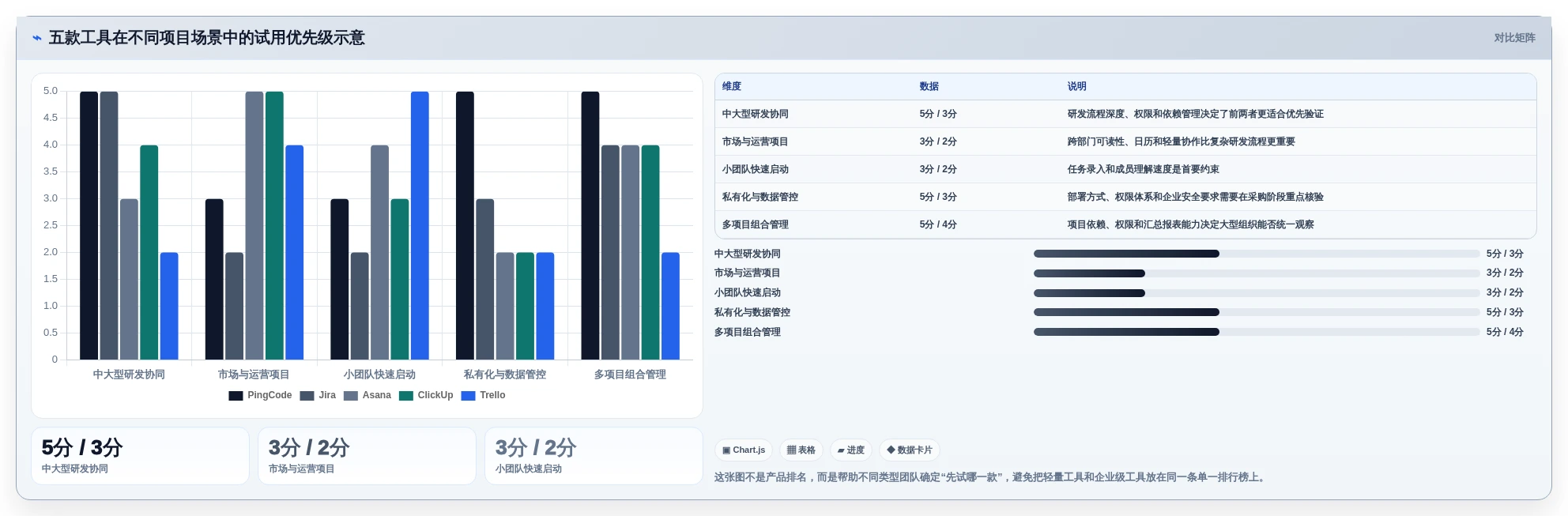Click the 表格 tag
Screen dimensions: 1568x516
click(801, 450)
